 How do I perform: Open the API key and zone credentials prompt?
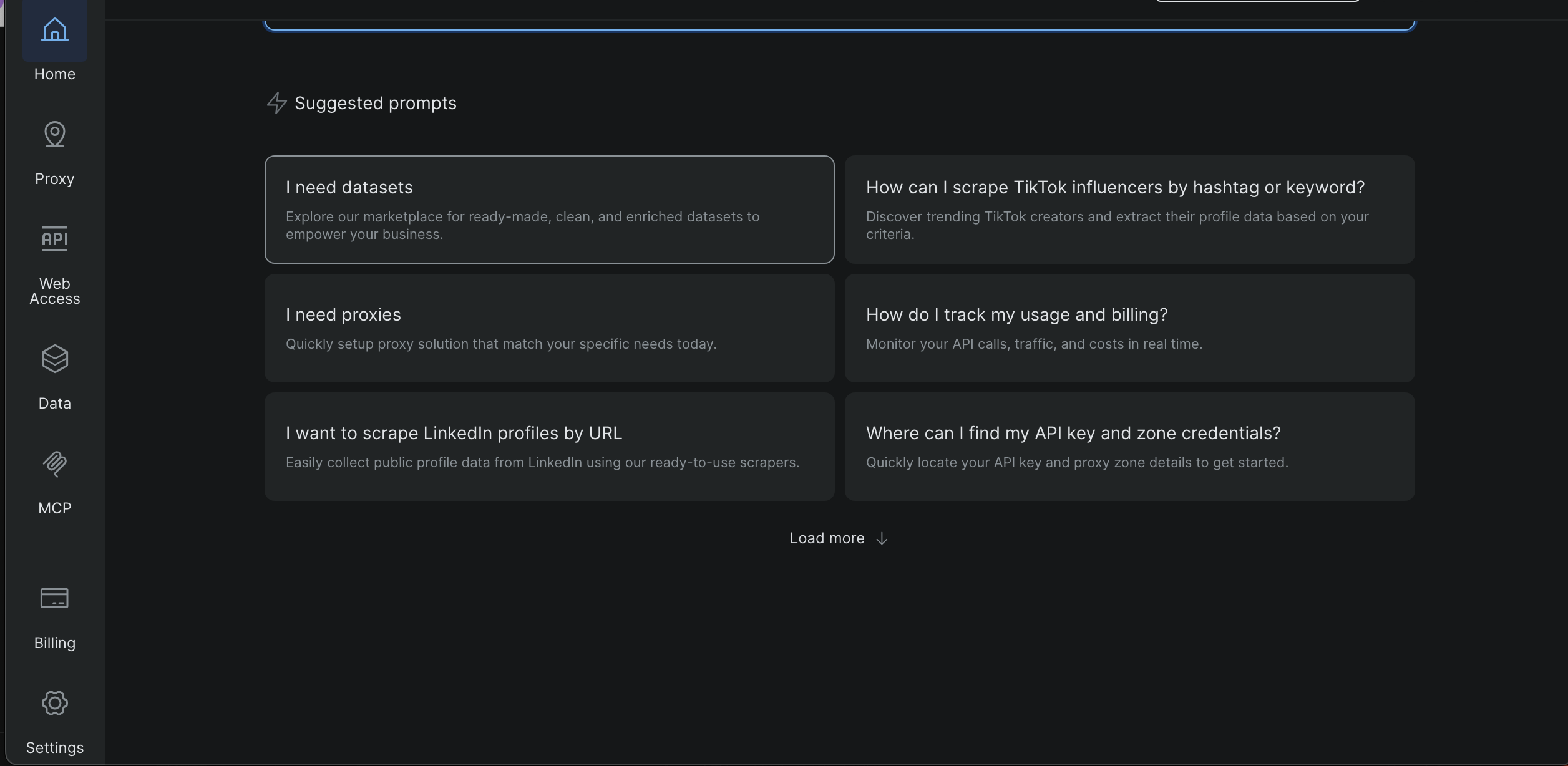point(1129,446)
